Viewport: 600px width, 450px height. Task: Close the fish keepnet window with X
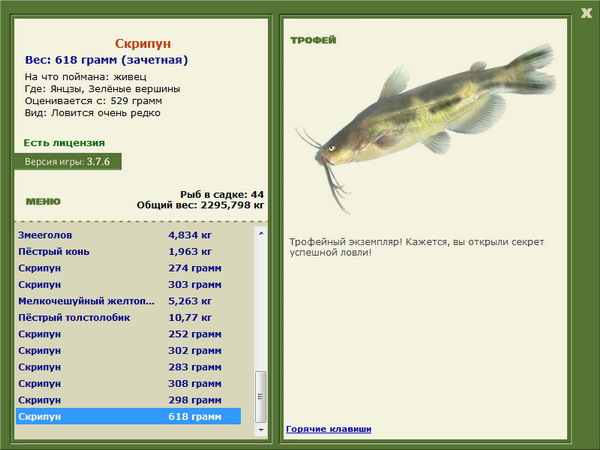coord(586,13)
